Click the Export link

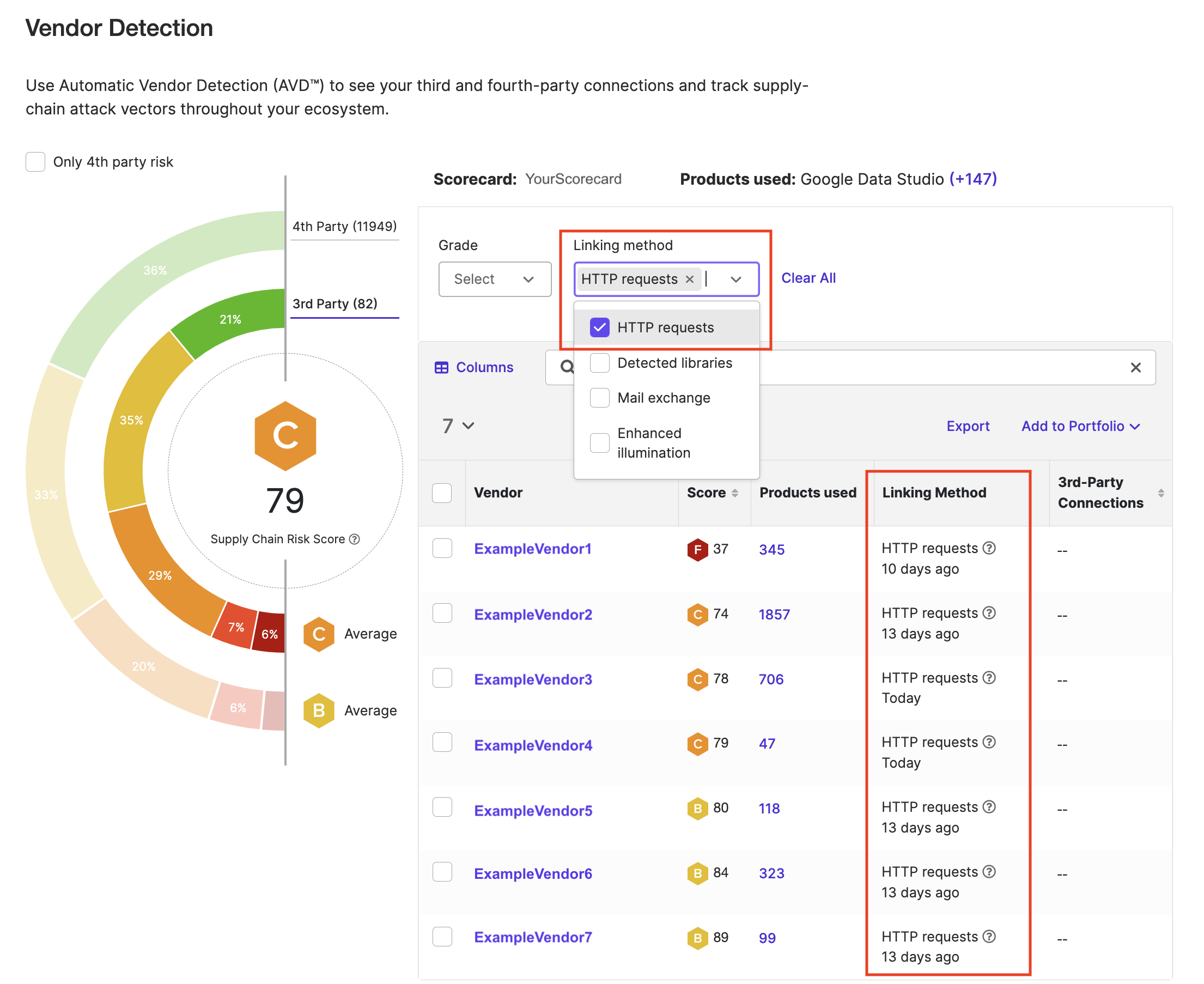click(x=968, y=426)
